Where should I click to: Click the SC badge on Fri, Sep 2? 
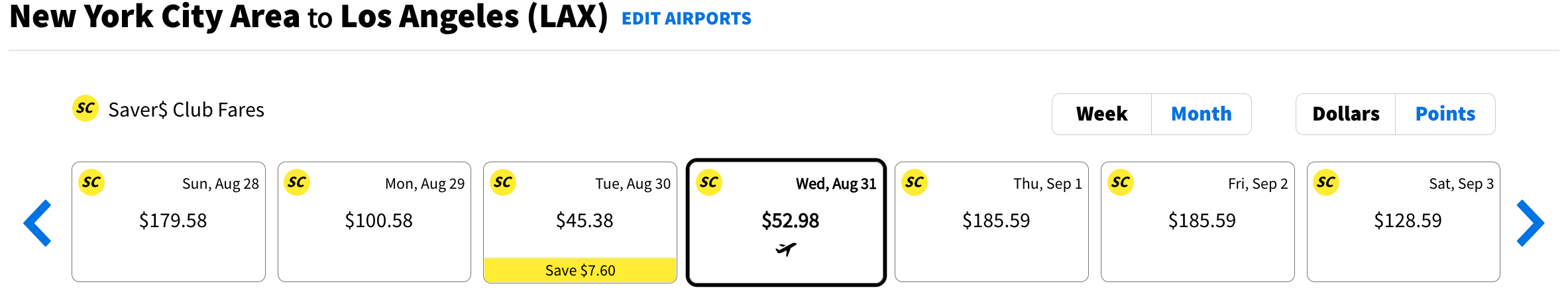click(1121, 182)
